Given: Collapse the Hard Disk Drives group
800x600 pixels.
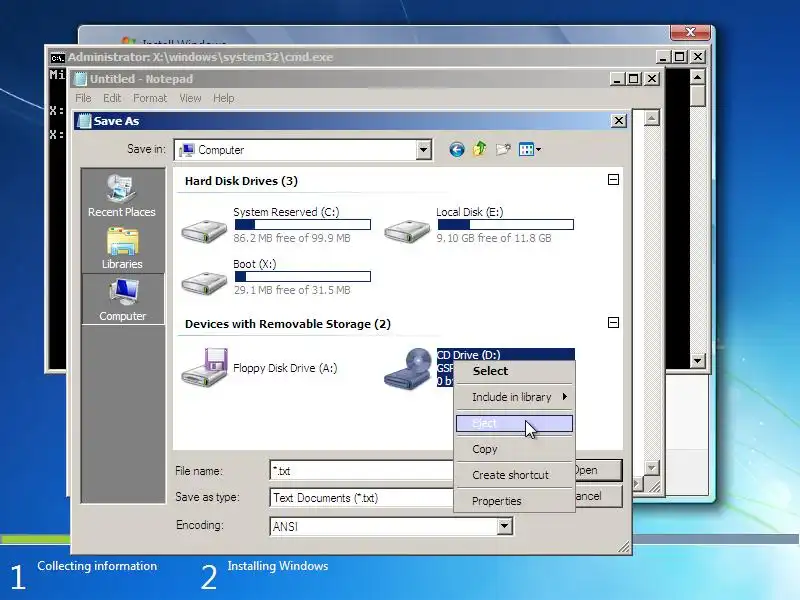Looking at the screenshot, I should 613,180.
